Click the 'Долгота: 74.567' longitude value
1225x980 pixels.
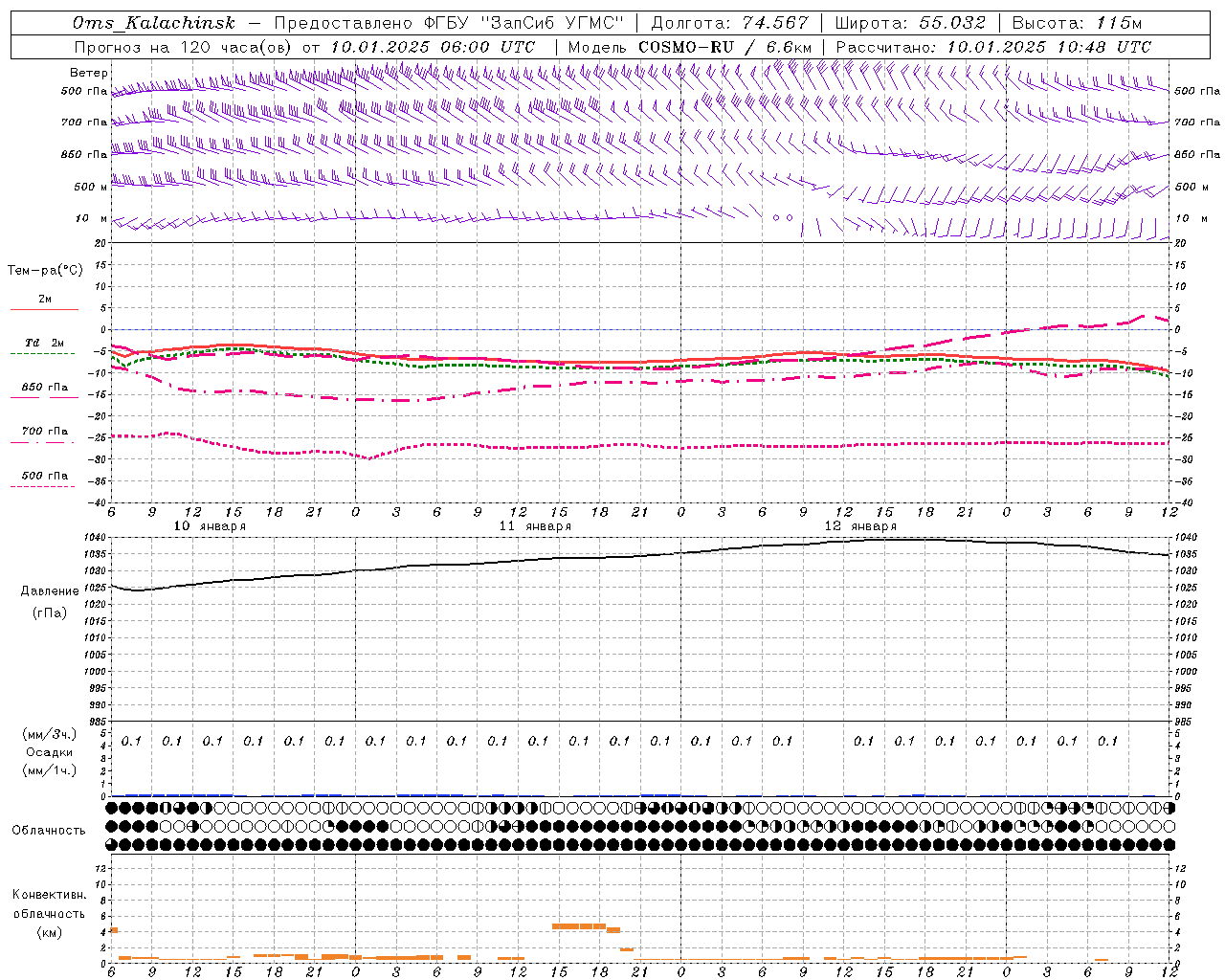coord(729,23)
